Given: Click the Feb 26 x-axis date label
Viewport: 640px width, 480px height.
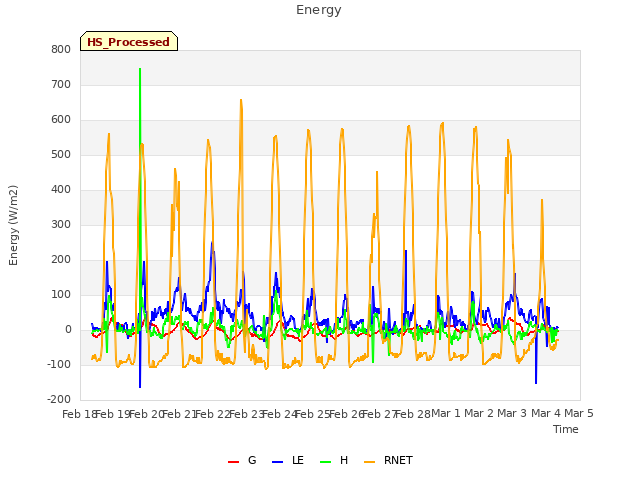Looking at the screenshot, I should coord(347,414).
